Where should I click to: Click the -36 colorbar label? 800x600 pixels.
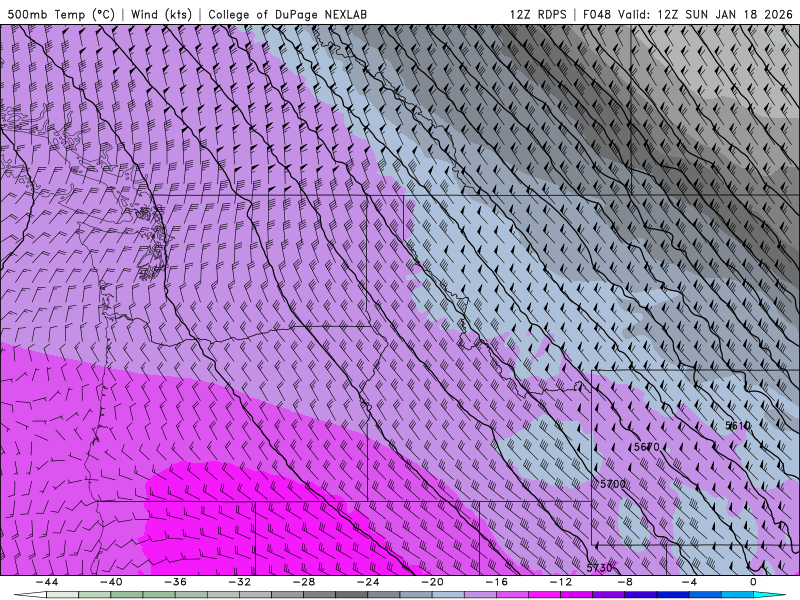175,582
